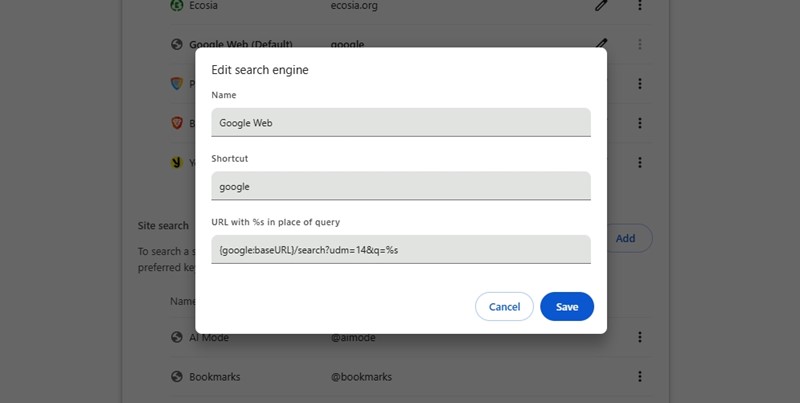
Task: Click into the Shortcut text field
Action: (401, 186)
